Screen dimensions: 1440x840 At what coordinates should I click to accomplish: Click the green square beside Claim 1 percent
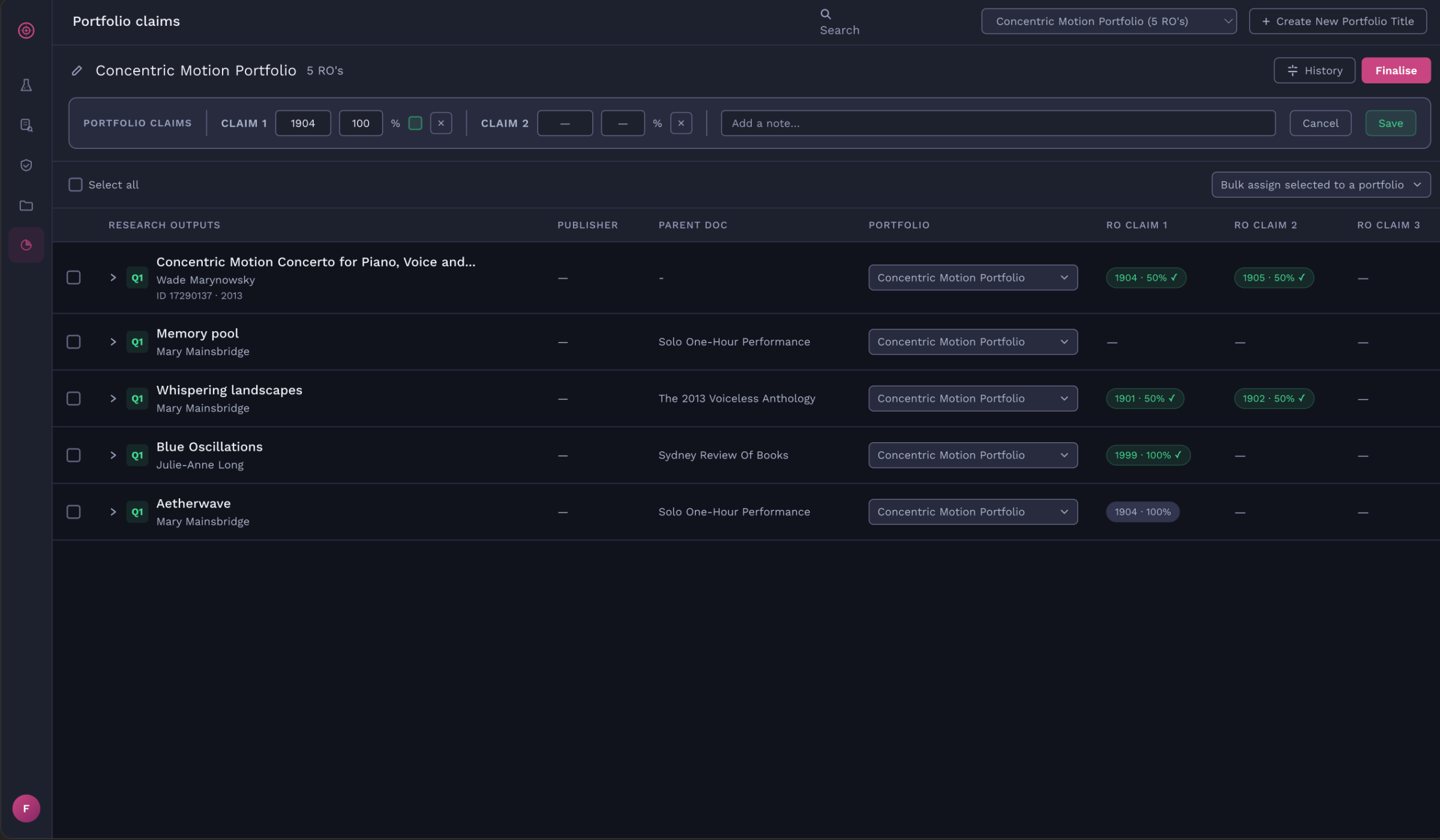415,123
